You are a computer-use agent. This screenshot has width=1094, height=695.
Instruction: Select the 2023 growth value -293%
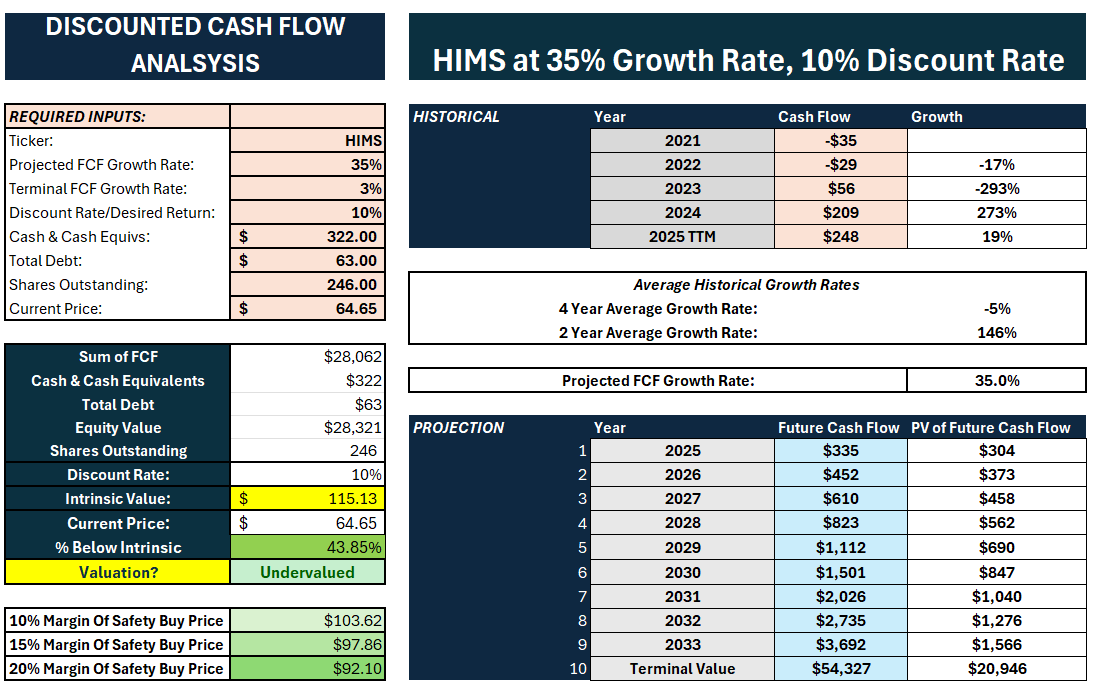(997, 188)
